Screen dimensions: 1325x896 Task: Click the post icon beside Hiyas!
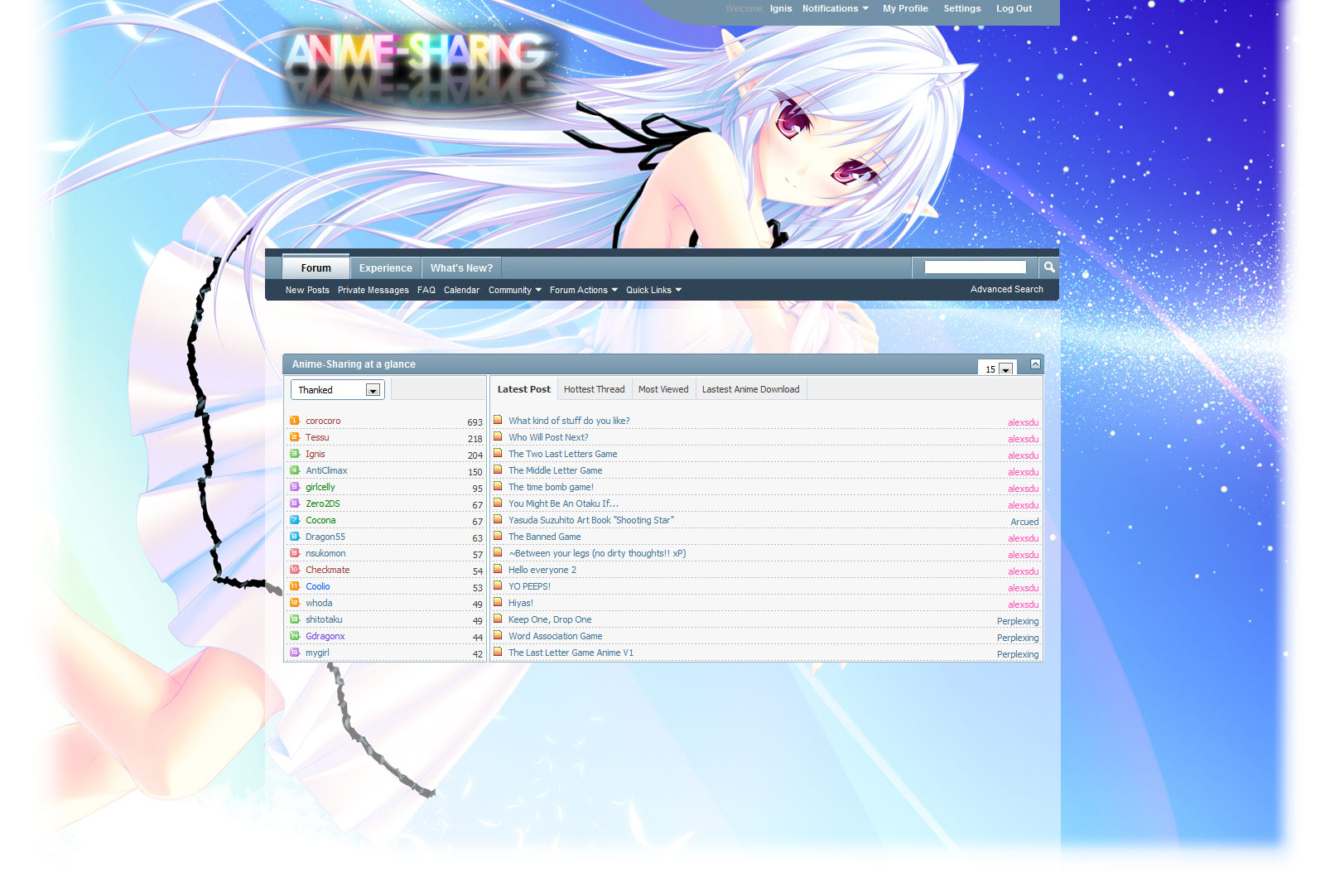(498, 602)
